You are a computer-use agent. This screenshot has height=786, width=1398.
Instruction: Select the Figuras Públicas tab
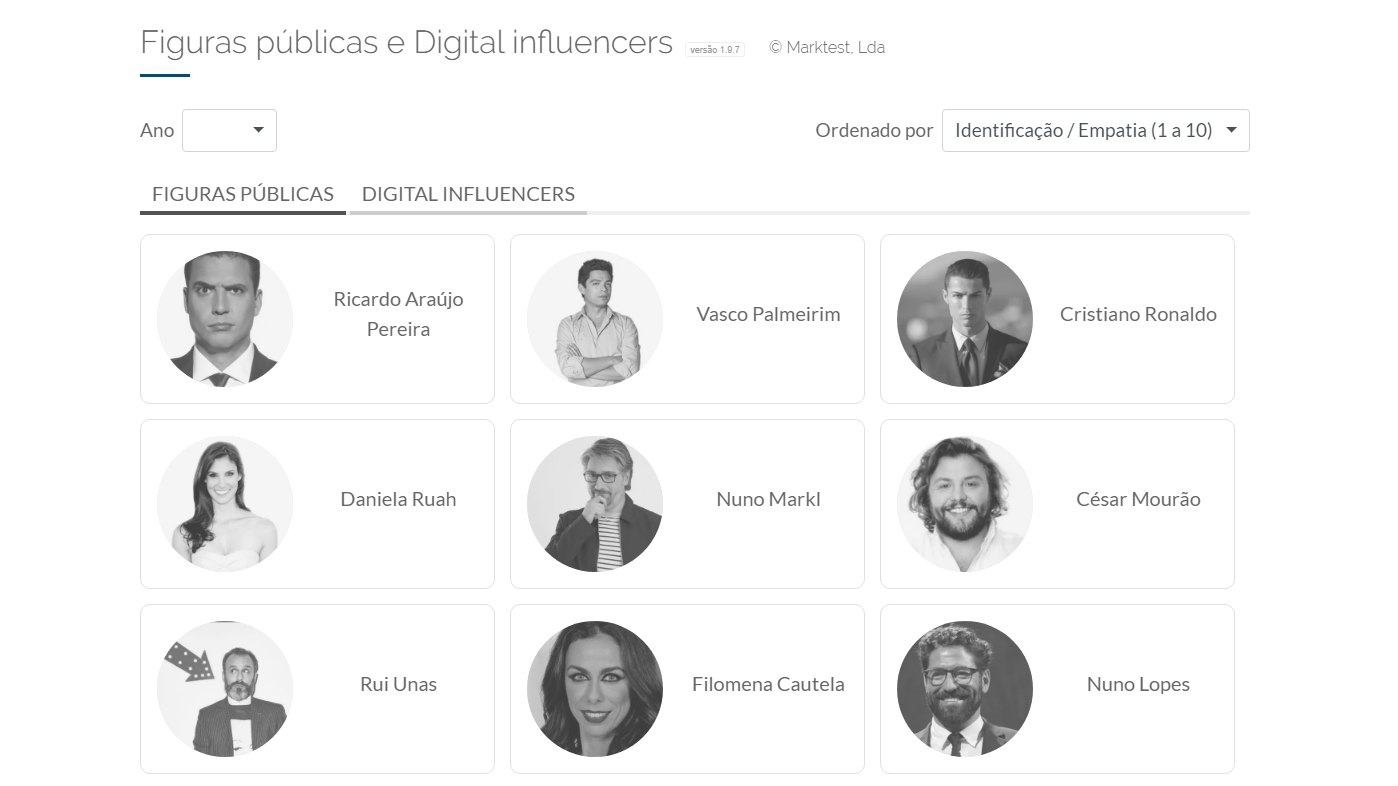243,194
